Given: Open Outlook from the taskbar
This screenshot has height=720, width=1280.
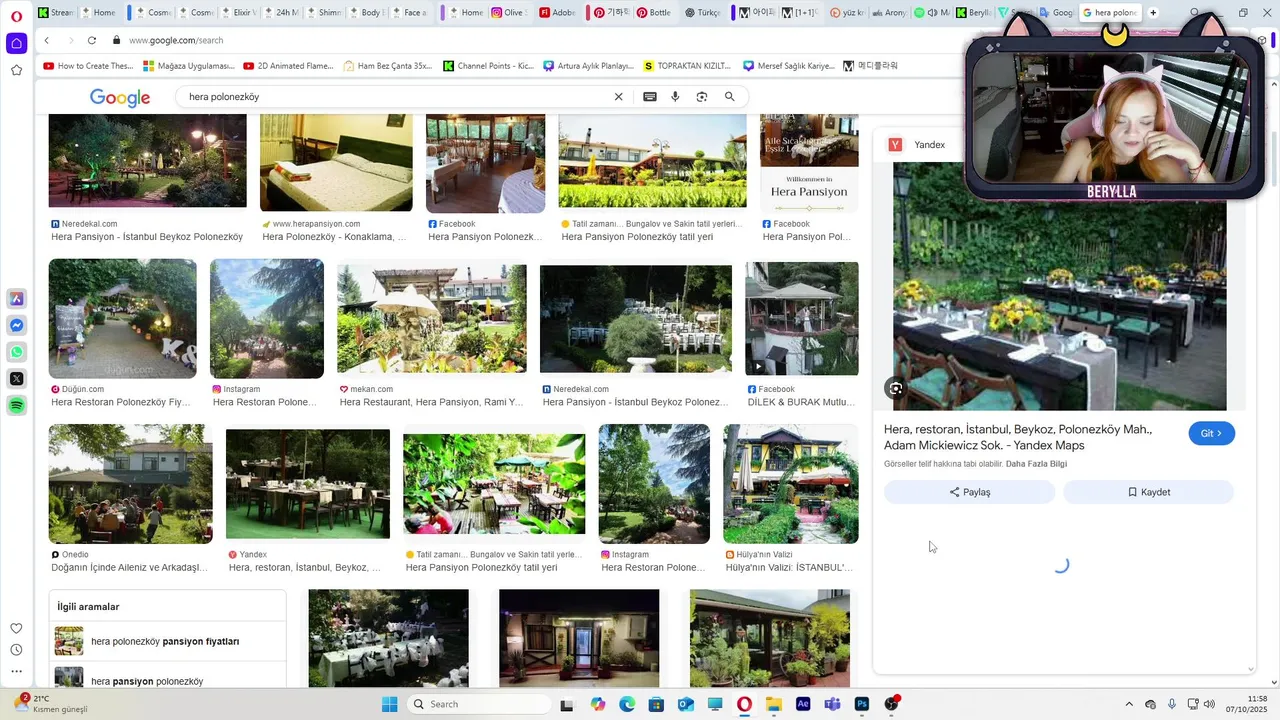Looking at the screenshot, I should click(686, 704).
